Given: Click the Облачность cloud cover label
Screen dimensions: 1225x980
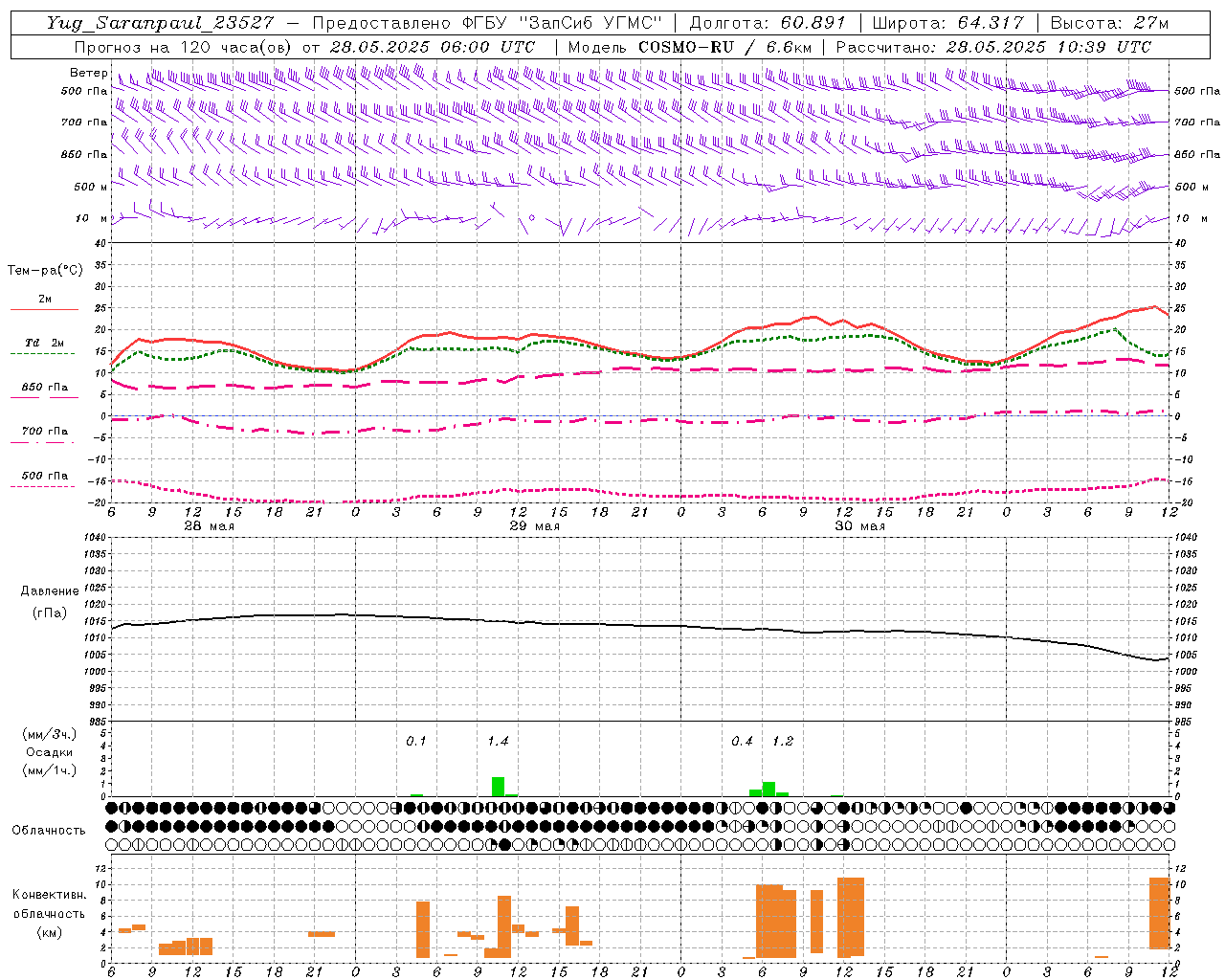Looking at the screenshot, I should pyautogui.click(x=49, y=831).
